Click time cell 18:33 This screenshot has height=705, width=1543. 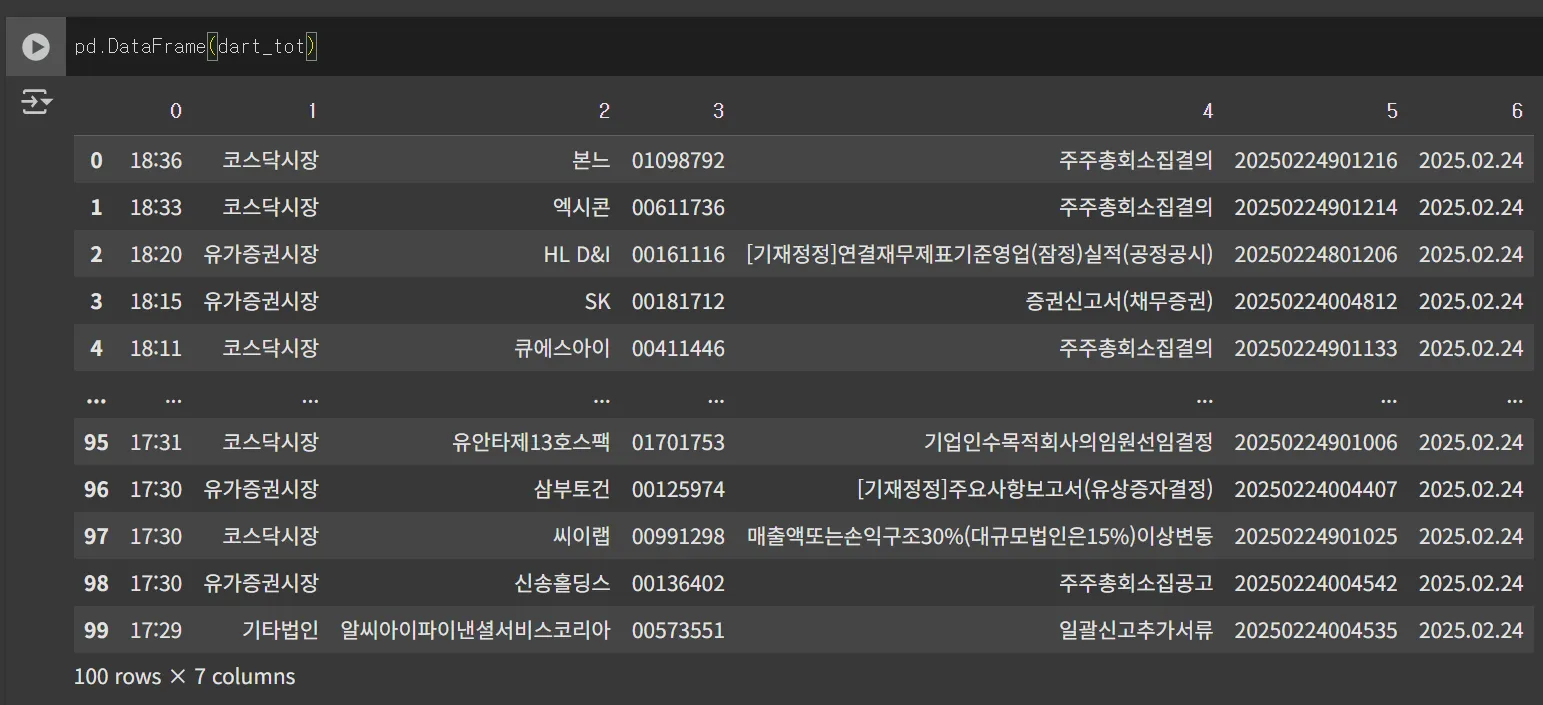point(156,207)
